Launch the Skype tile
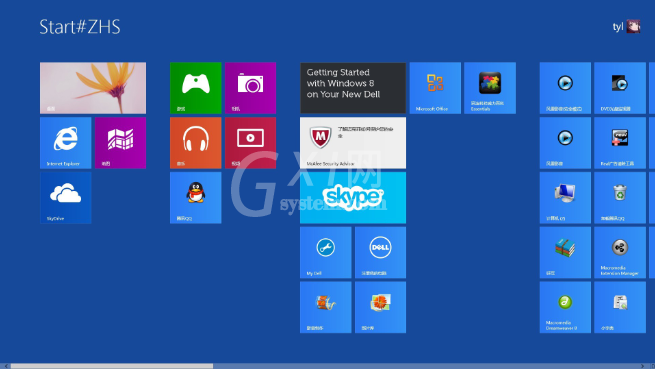The height and width of the screenshot is (369, 655). (353, 198)
